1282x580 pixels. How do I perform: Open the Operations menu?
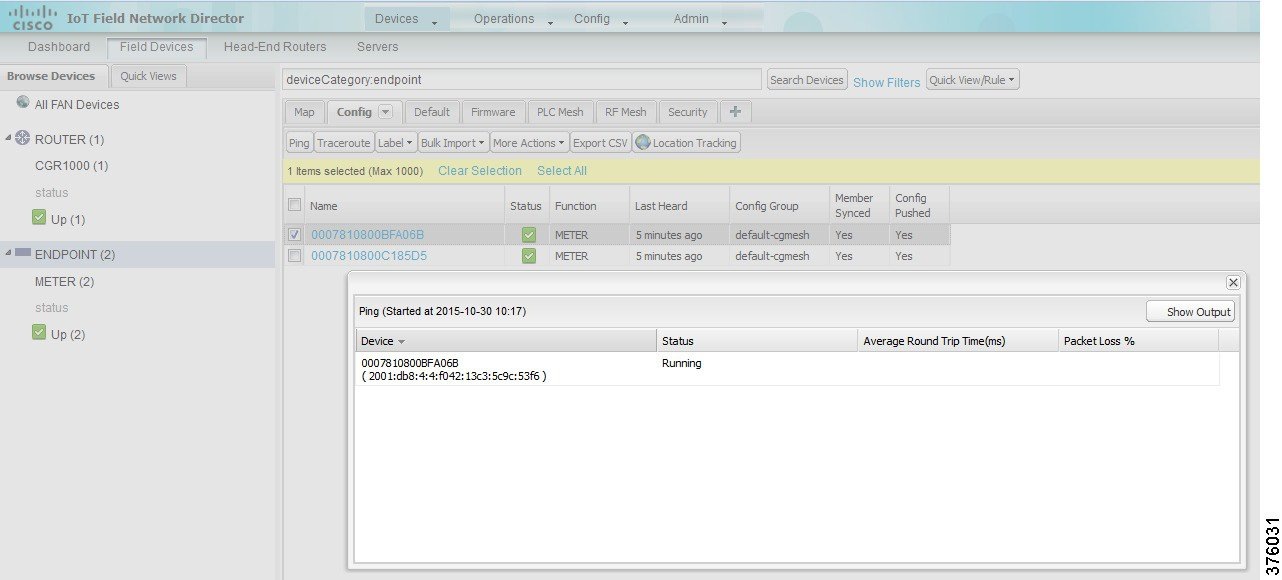[x=504, y=18]
